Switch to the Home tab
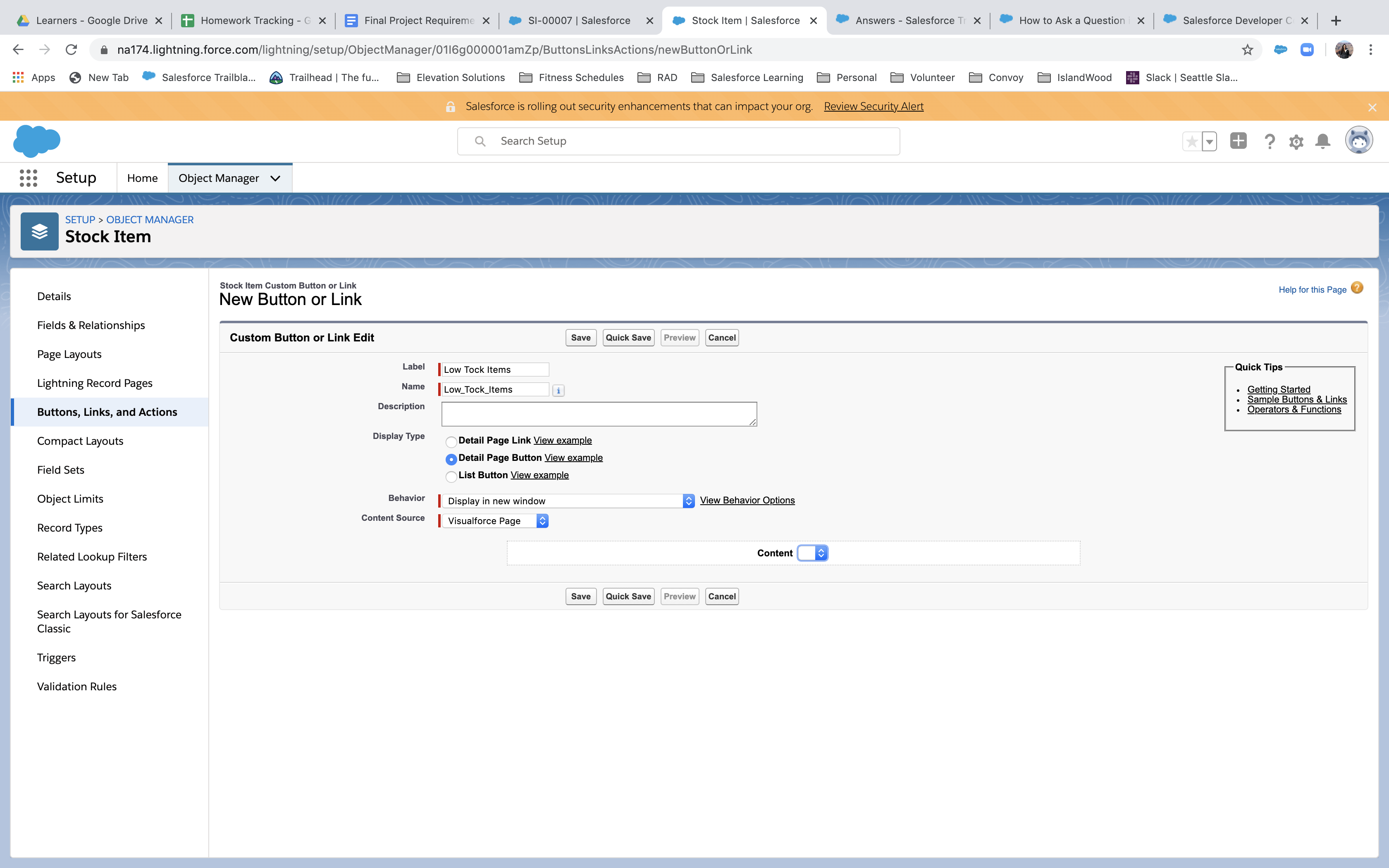The height and width of the screenshot is (868, 1389). point(142,178)
